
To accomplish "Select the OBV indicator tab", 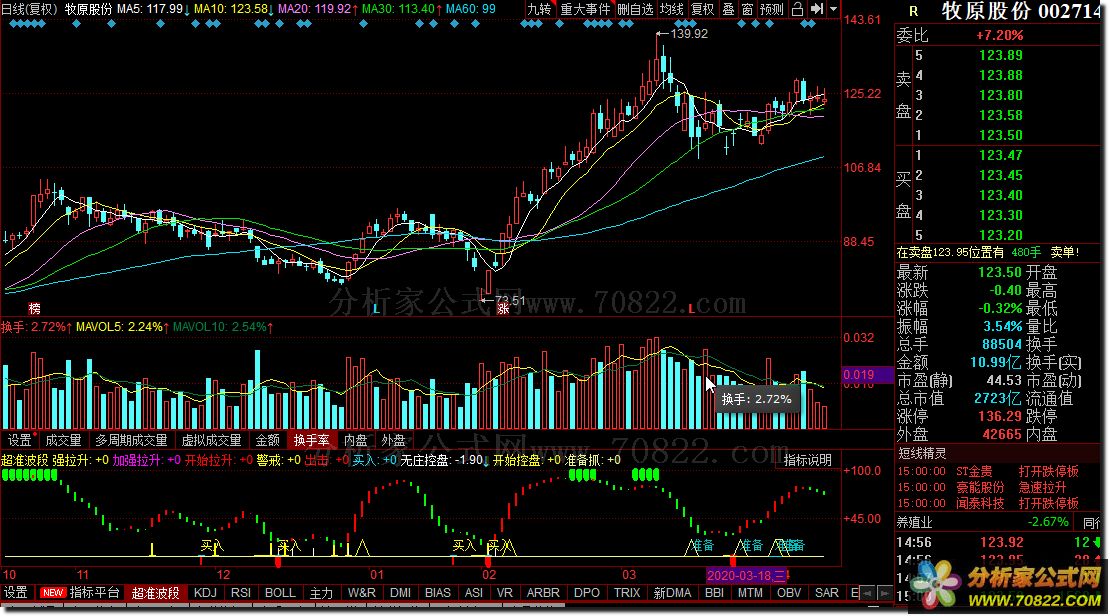I will 789,593.
